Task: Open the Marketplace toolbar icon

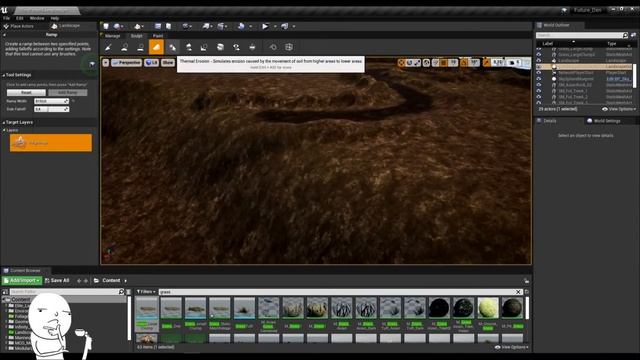Action: tap(168, 26)
